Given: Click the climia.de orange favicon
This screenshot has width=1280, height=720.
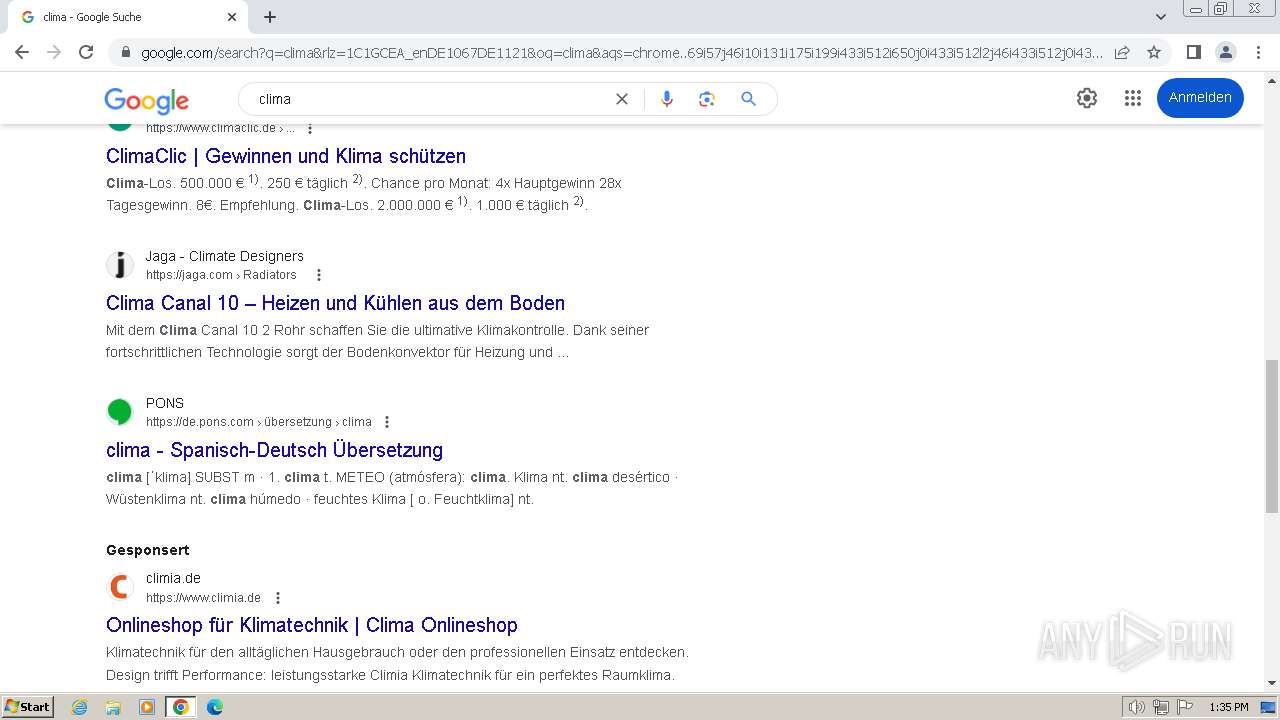Looking at the screenshot, I should [120, 587].
